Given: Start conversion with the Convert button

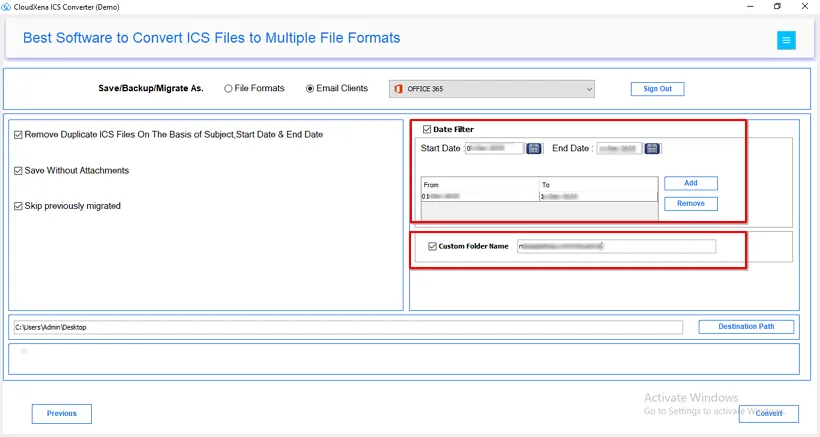Looking at the screenshot, I should coord(769,413).
